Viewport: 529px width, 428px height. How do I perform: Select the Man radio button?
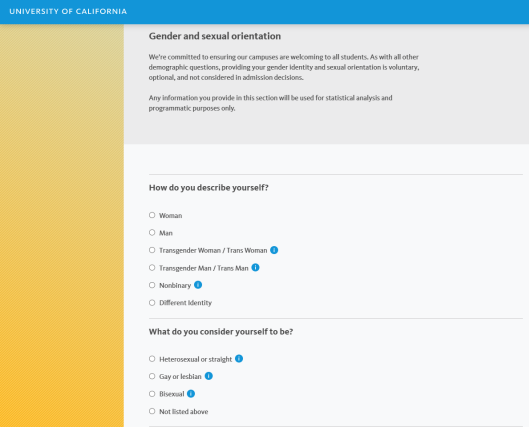click(x=152, y=233)
